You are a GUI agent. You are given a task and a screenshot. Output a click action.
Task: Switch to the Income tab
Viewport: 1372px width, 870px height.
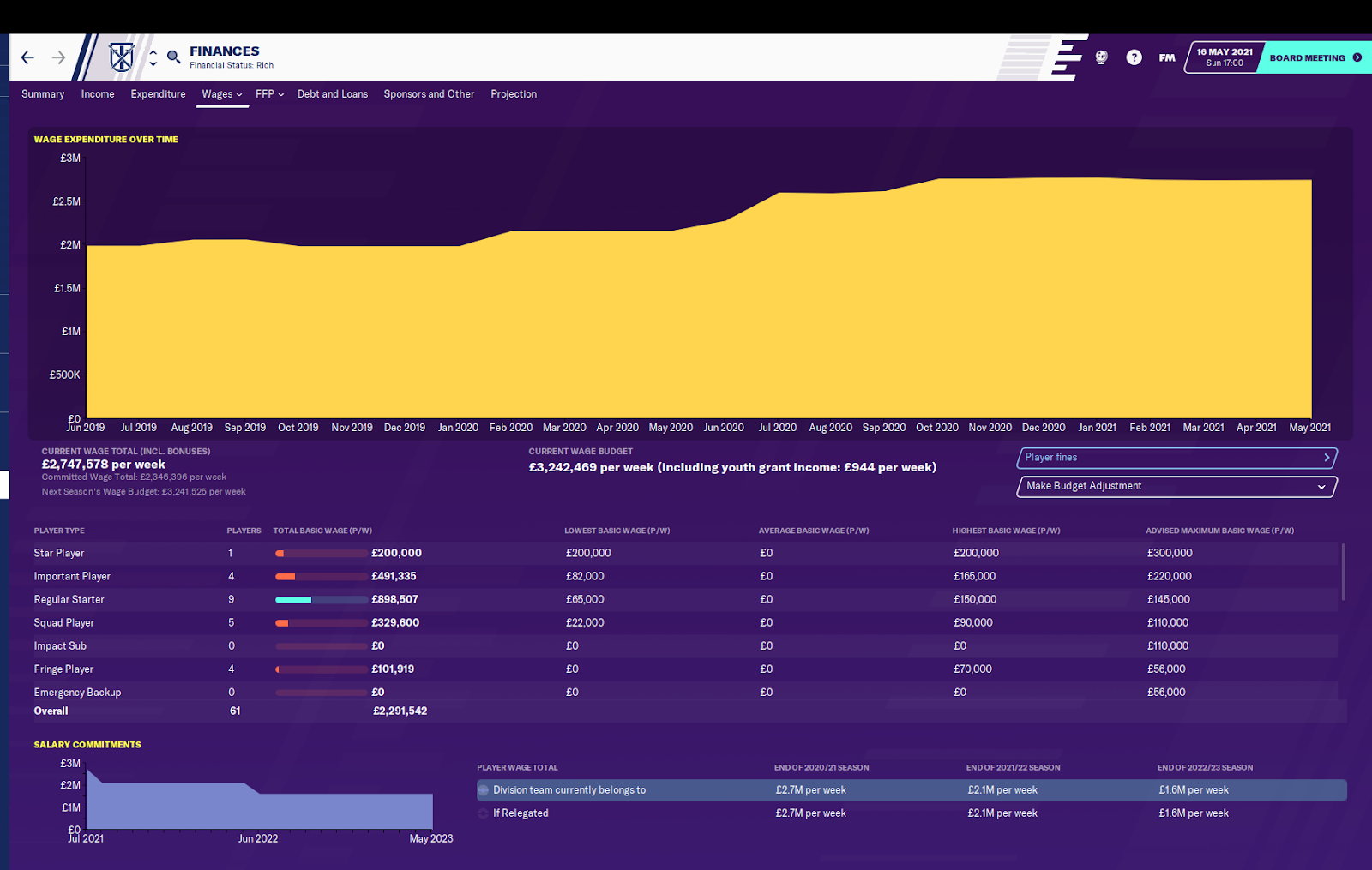pos(98,94)
